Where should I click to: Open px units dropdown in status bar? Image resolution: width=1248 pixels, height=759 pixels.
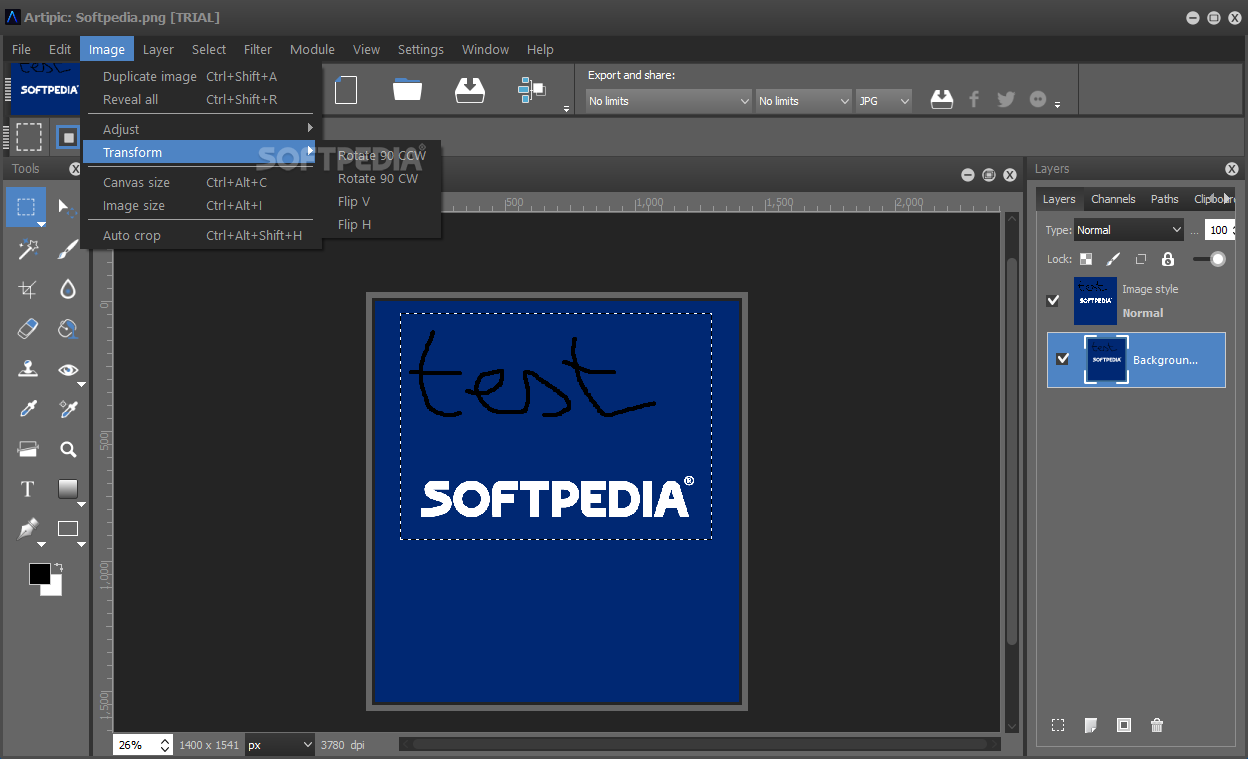(x=280, y=745)
